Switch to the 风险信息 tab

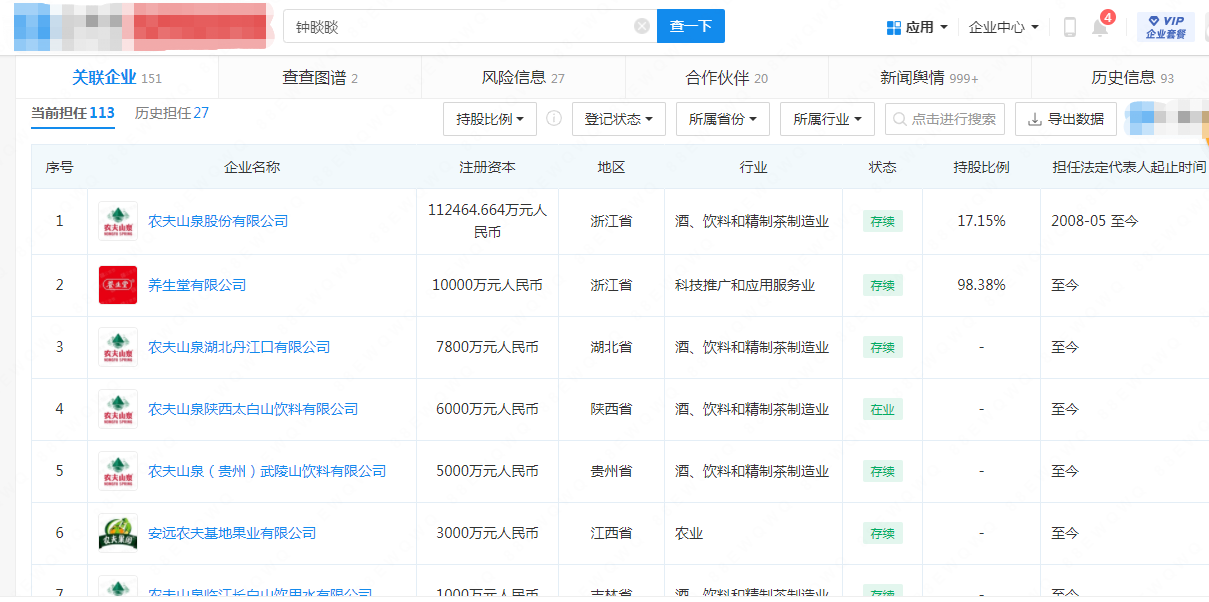tap(523, 78)
